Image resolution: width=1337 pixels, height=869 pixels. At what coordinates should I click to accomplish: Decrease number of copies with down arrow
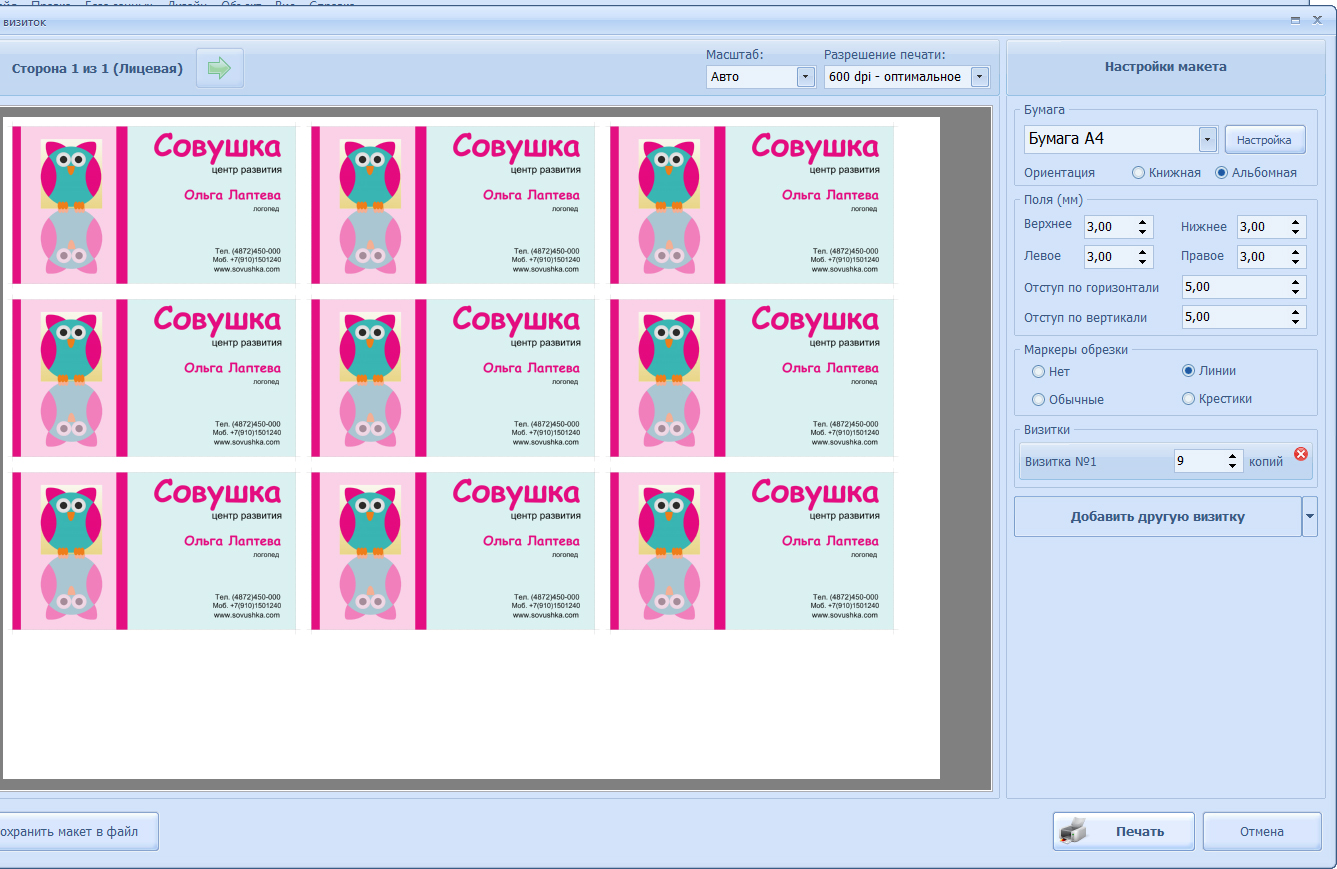click(1232, 466)
